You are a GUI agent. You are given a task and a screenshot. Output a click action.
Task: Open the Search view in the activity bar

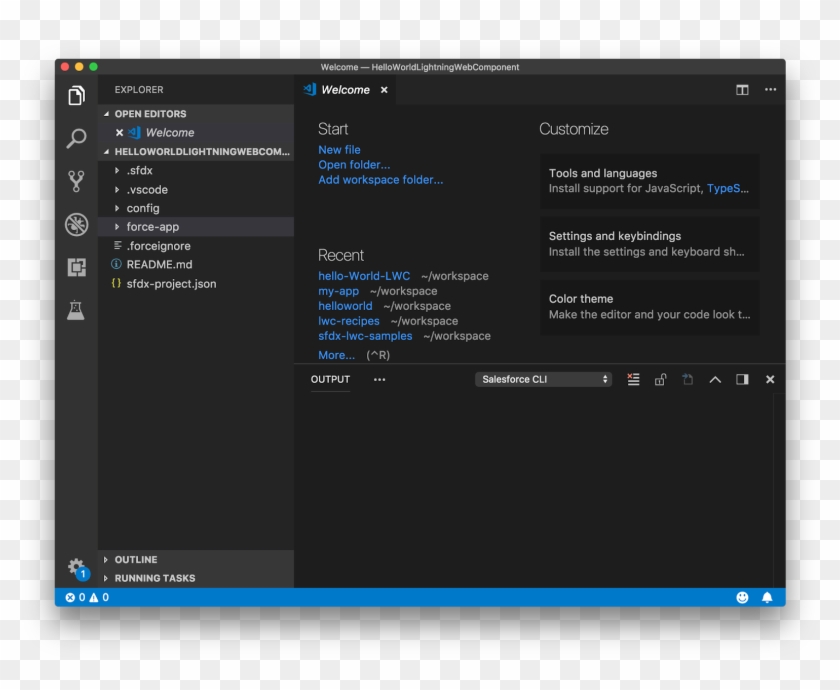coord(77,139)
